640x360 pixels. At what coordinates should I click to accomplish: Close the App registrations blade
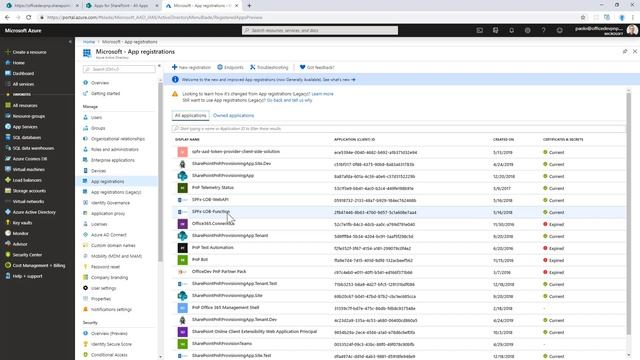(635, 51)
